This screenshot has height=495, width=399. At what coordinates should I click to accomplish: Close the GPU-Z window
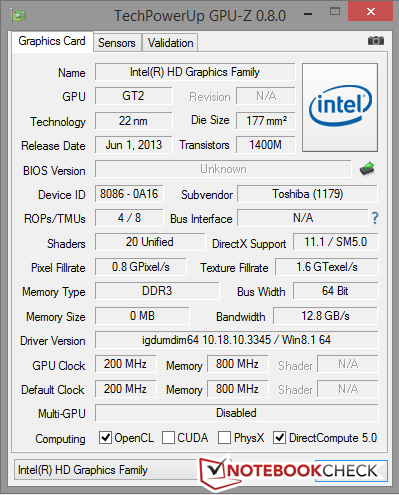click(371, 12)
